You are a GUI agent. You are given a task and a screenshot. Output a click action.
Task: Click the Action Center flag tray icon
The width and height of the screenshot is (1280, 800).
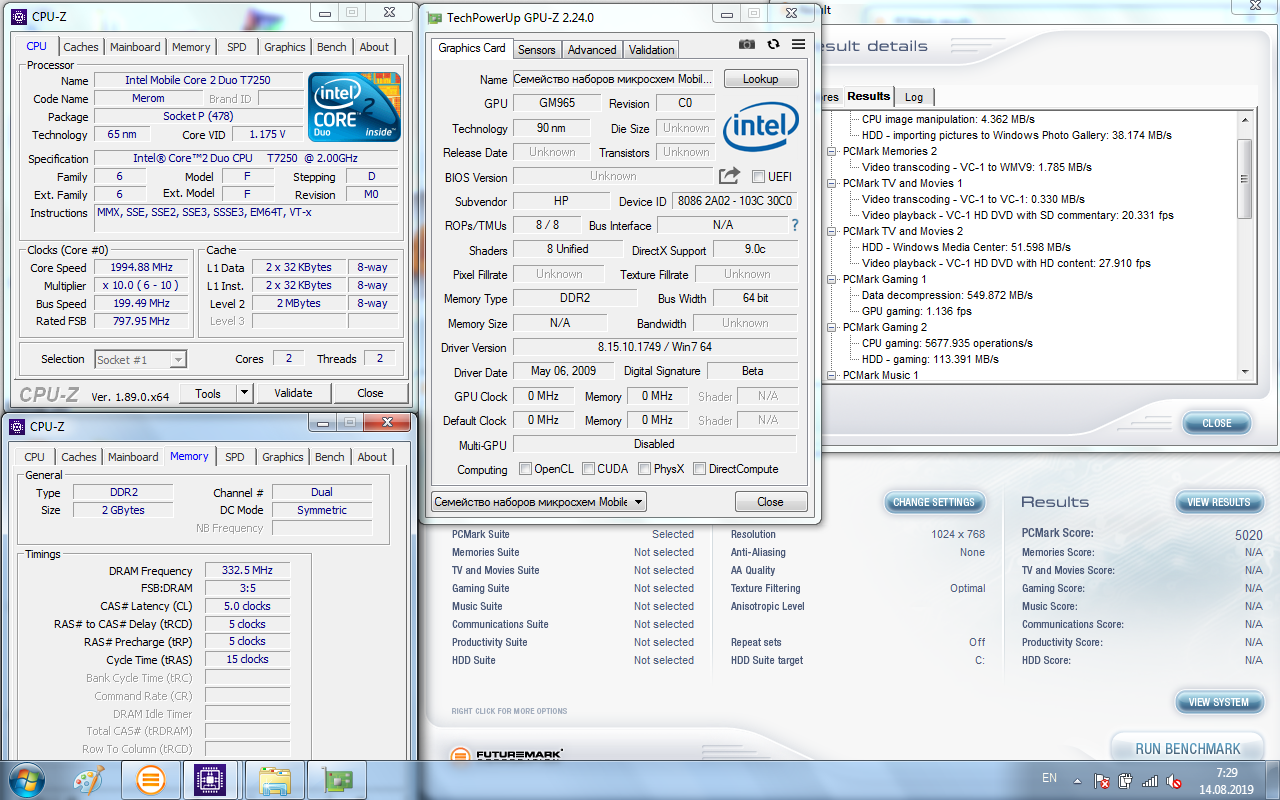[1102, 781]
